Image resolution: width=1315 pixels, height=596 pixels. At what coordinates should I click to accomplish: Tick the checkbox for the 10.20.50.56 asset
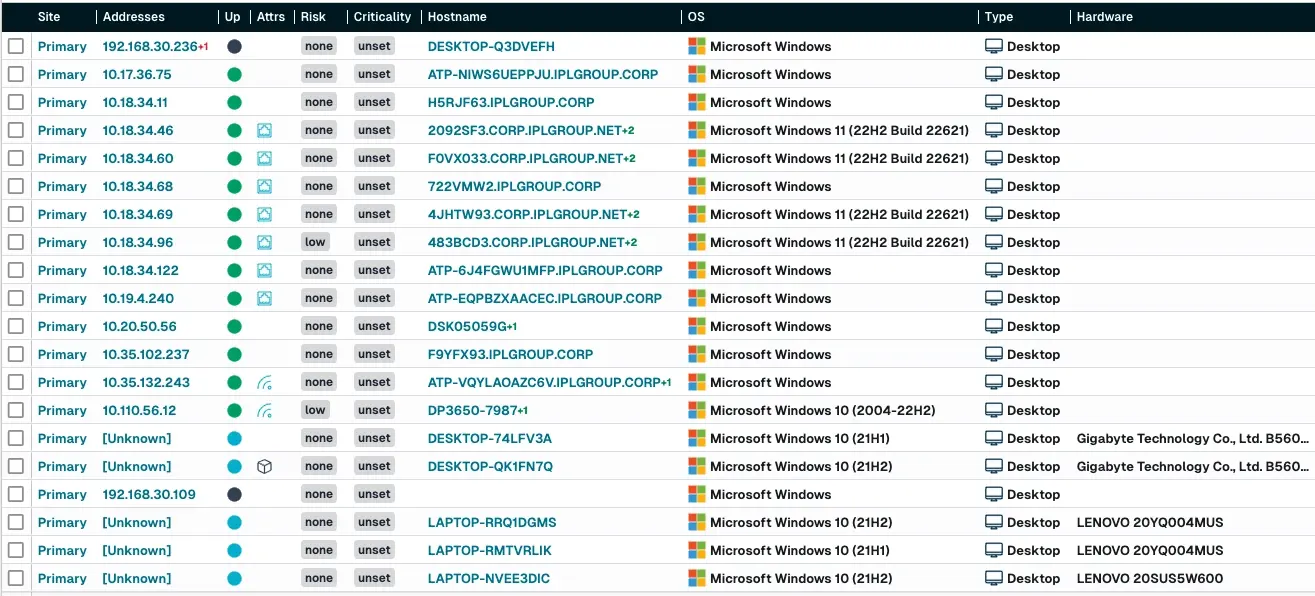(16, 326)
